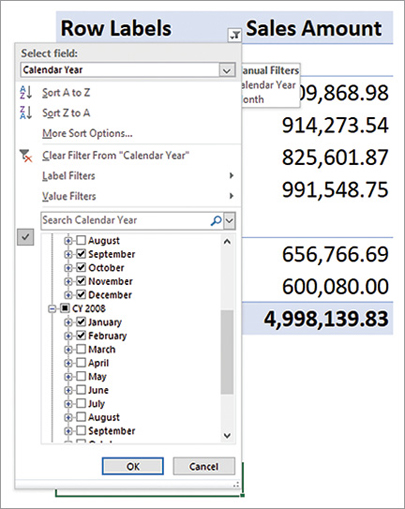Select the 600,080.00 sales cell

pos(335,286)
